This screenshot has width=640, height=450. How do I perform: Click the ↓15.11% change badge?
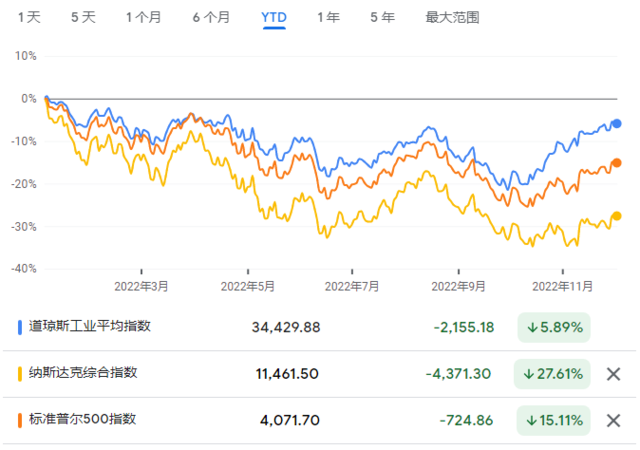[553, 420]
